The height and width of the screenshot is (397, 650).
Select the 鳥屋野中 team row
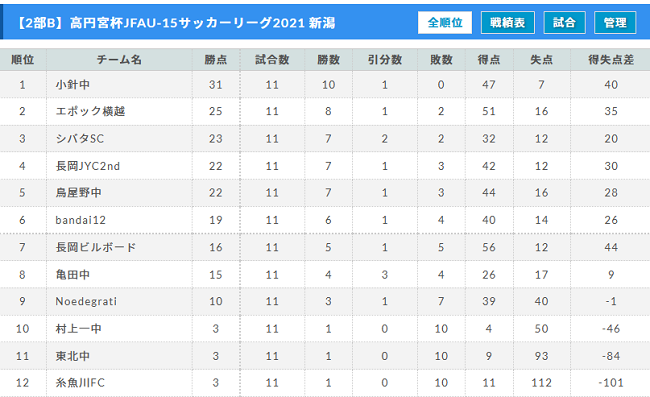click(325, 193)
